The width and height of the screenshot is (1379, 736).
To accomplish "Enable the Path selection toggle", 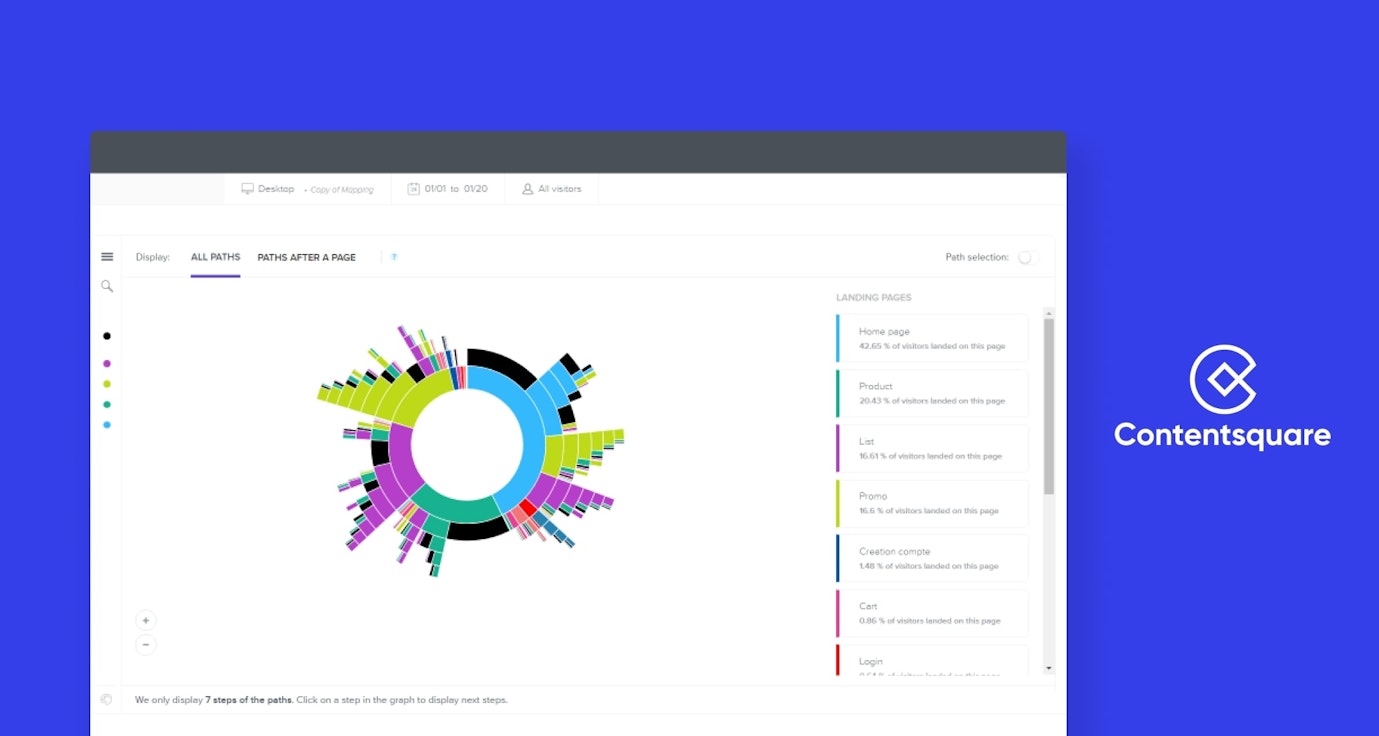I will point(1025,257).
